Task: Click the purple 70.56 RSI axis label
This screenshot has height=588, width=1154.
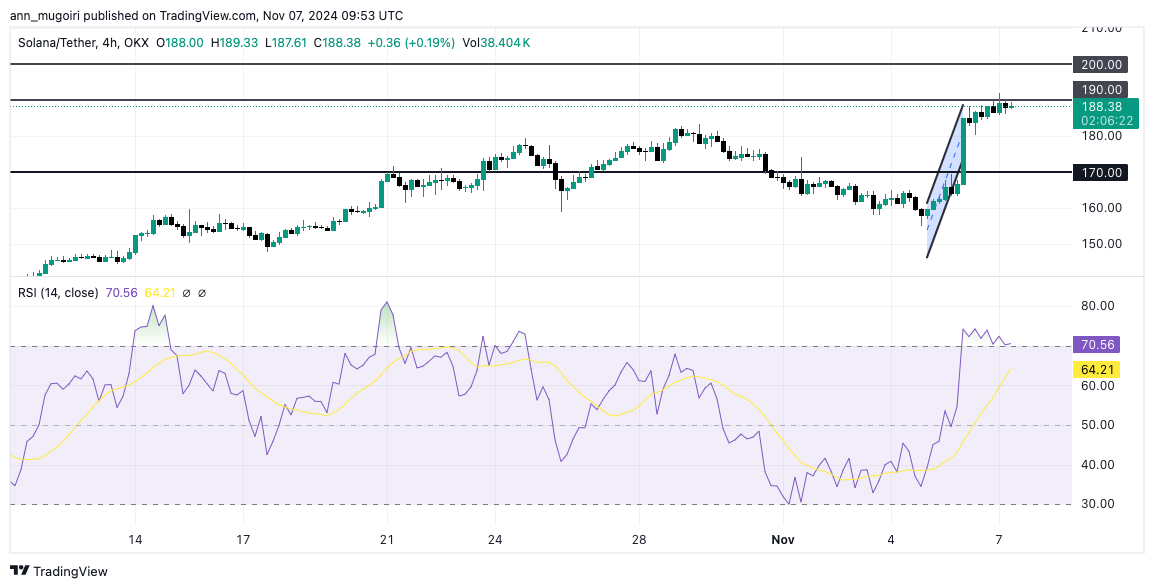Action: [x=1095, y=345]
